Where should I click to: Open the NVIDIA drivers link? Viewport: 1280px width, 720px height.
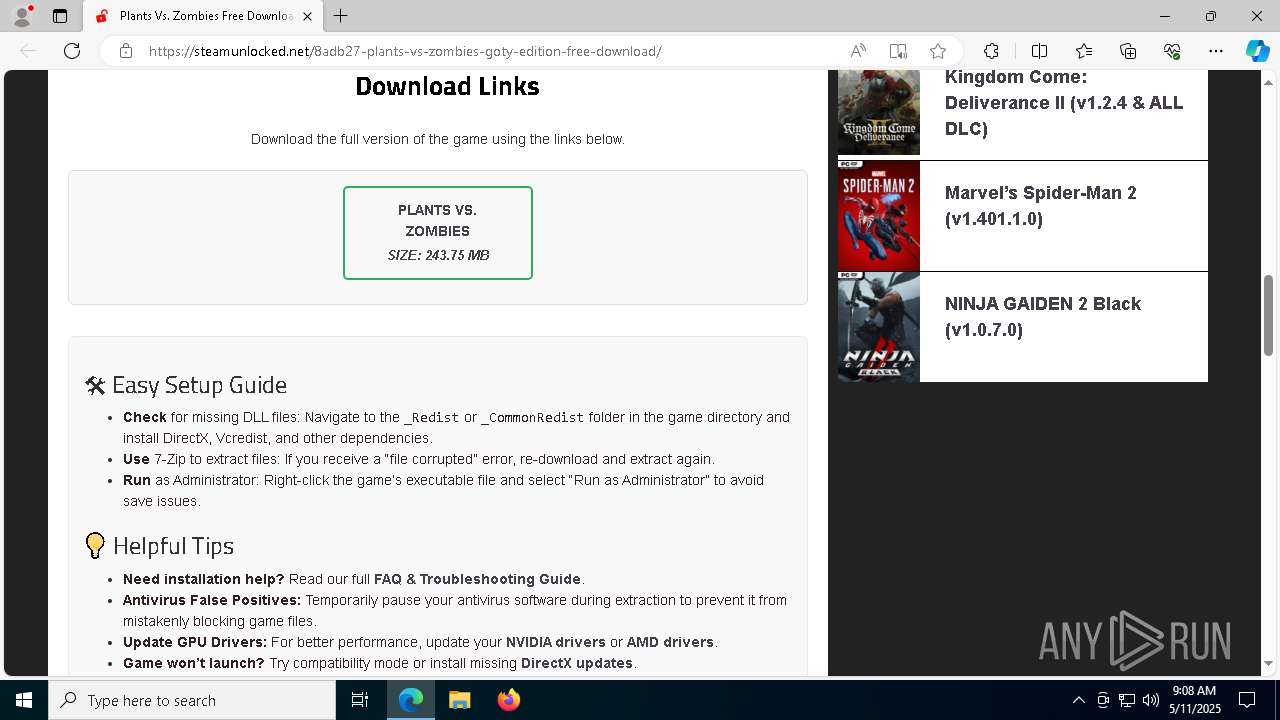pos(556,642)
